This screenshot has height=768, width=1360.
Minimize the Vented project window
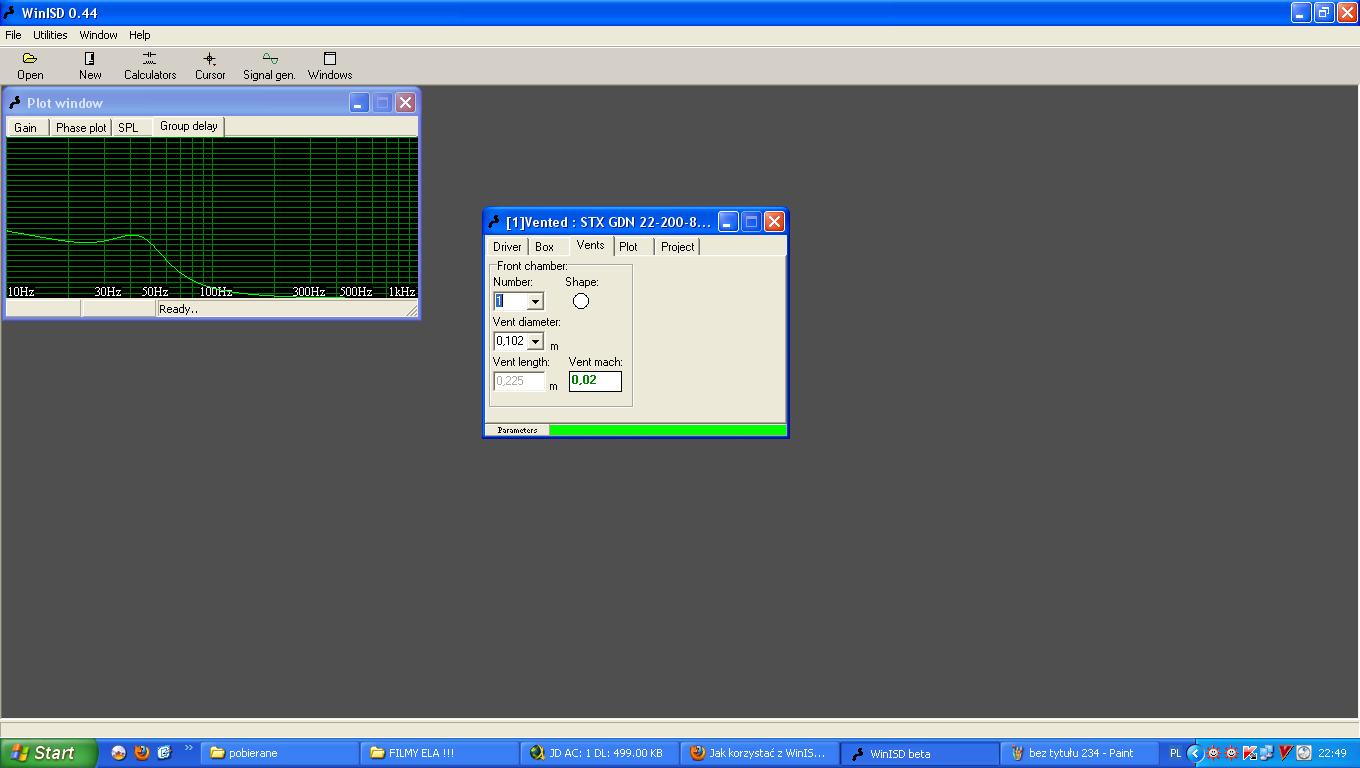(728, 222)
